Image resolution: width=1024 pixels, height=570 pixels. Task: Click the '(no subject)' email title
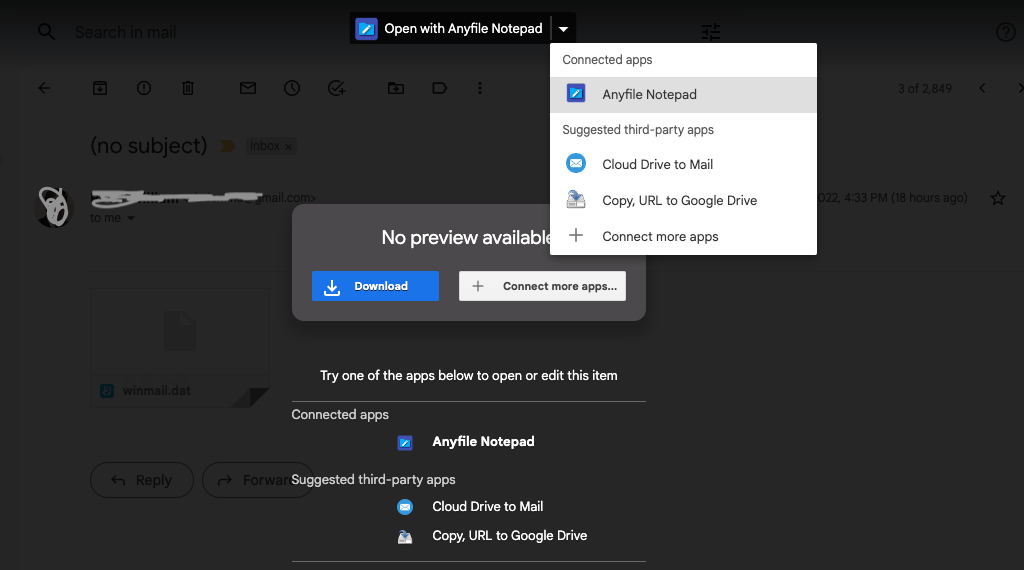click(x=149, y=146)
